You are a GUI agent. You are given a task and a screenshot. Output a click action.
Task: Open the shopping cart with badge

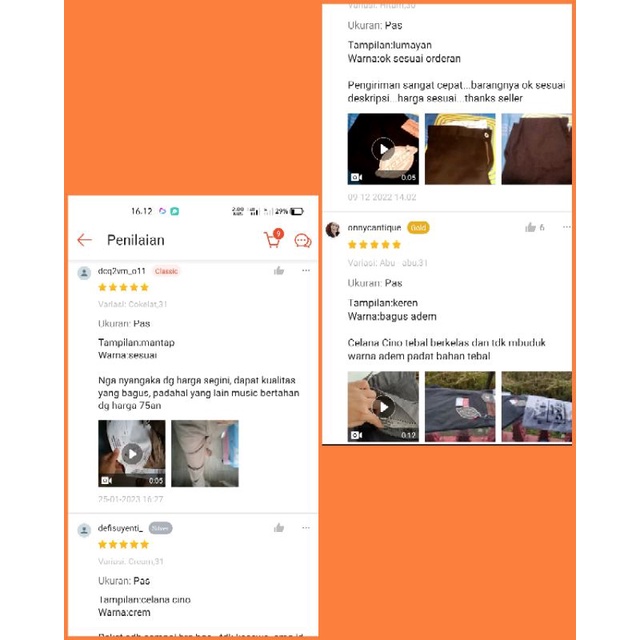tap(273, 238)
